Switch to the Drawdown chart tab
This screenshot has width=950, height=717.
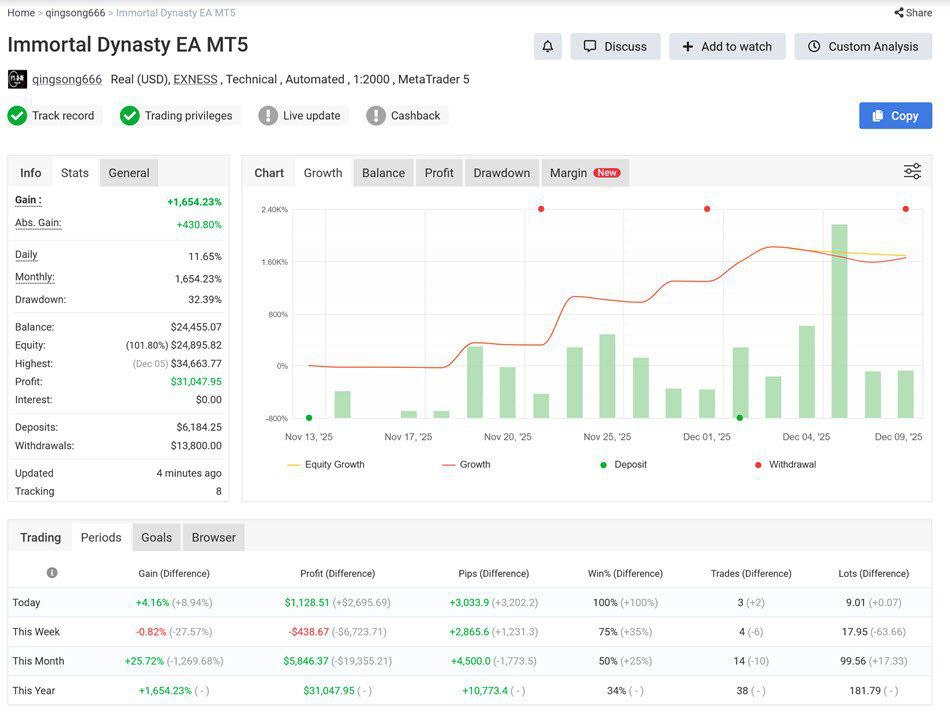pyautogui.click(x=501, y=173)
